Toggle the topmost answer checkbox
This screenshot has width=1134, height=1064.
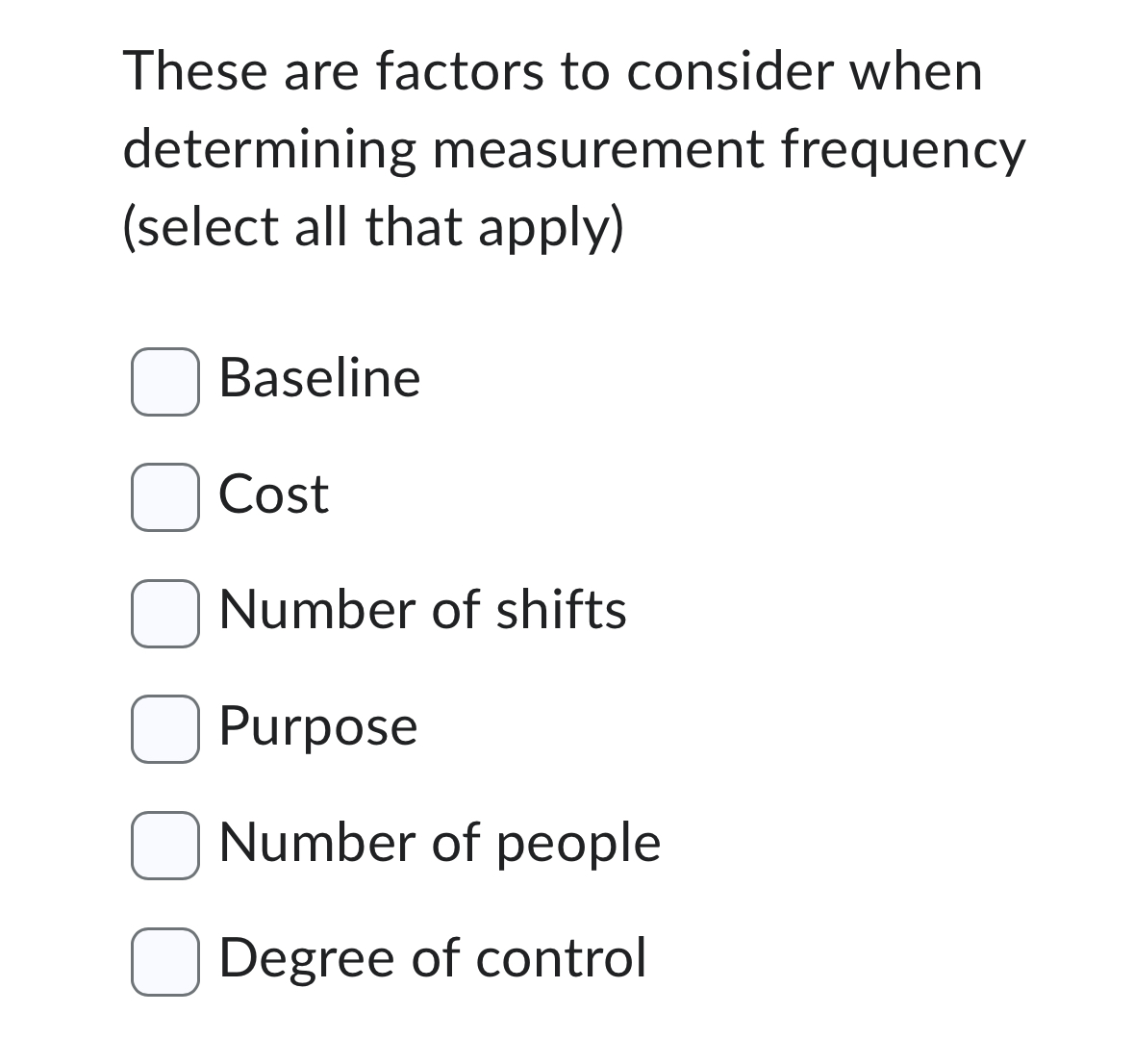165,383
